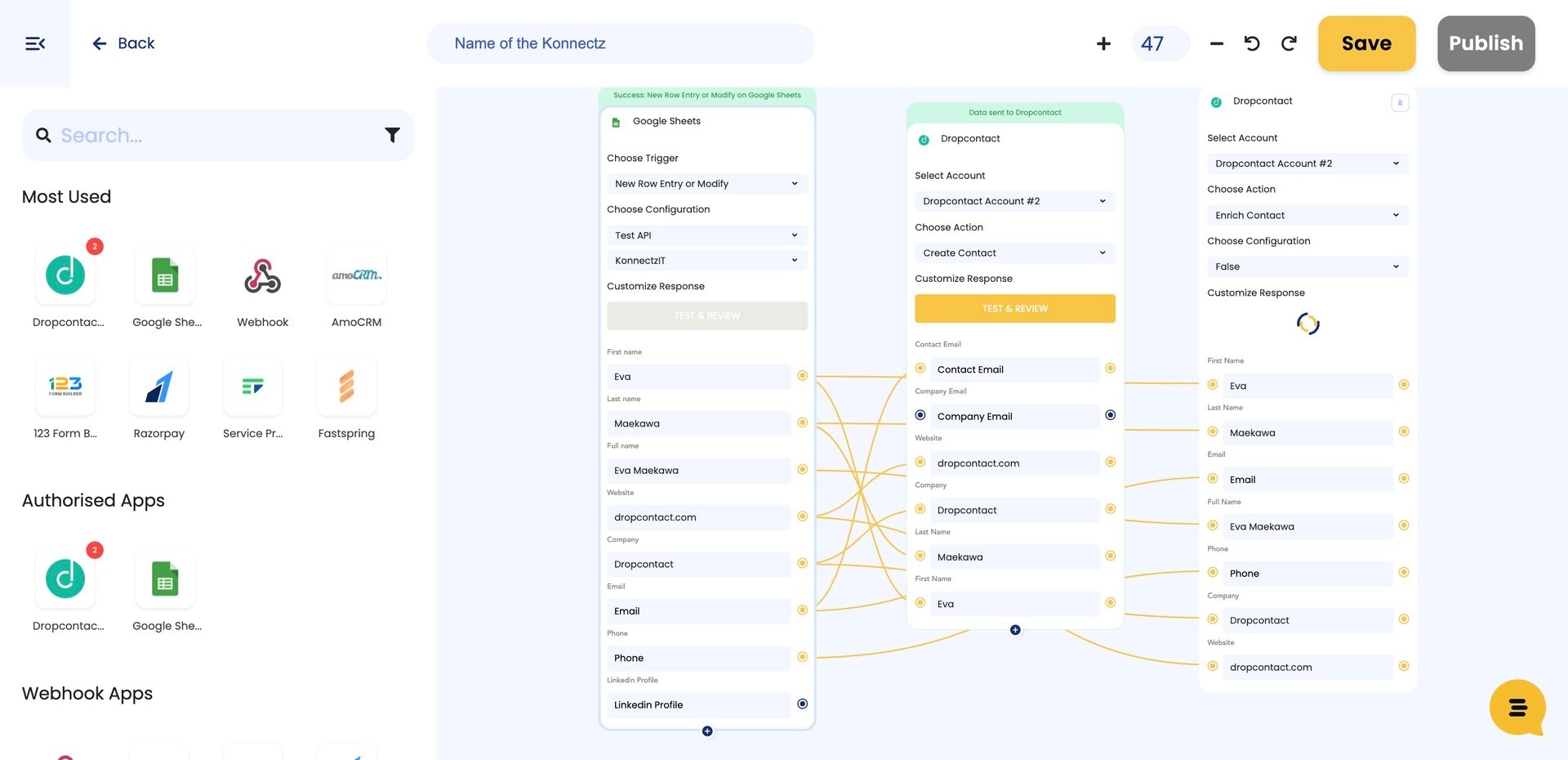1568x760 pixels.
Task: Toggle output port of Linkedin Profile field
Action: pyautogui.click(x=803, y=704)
